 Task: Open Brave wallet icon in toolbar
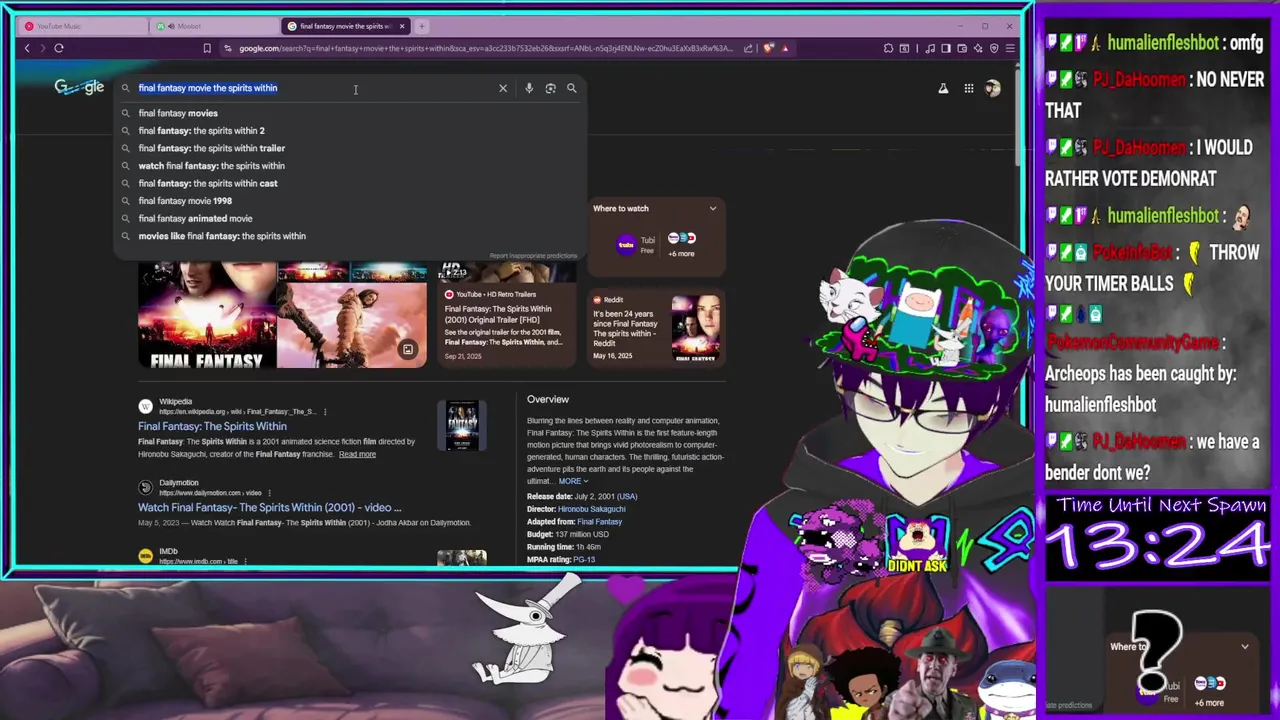962,48
